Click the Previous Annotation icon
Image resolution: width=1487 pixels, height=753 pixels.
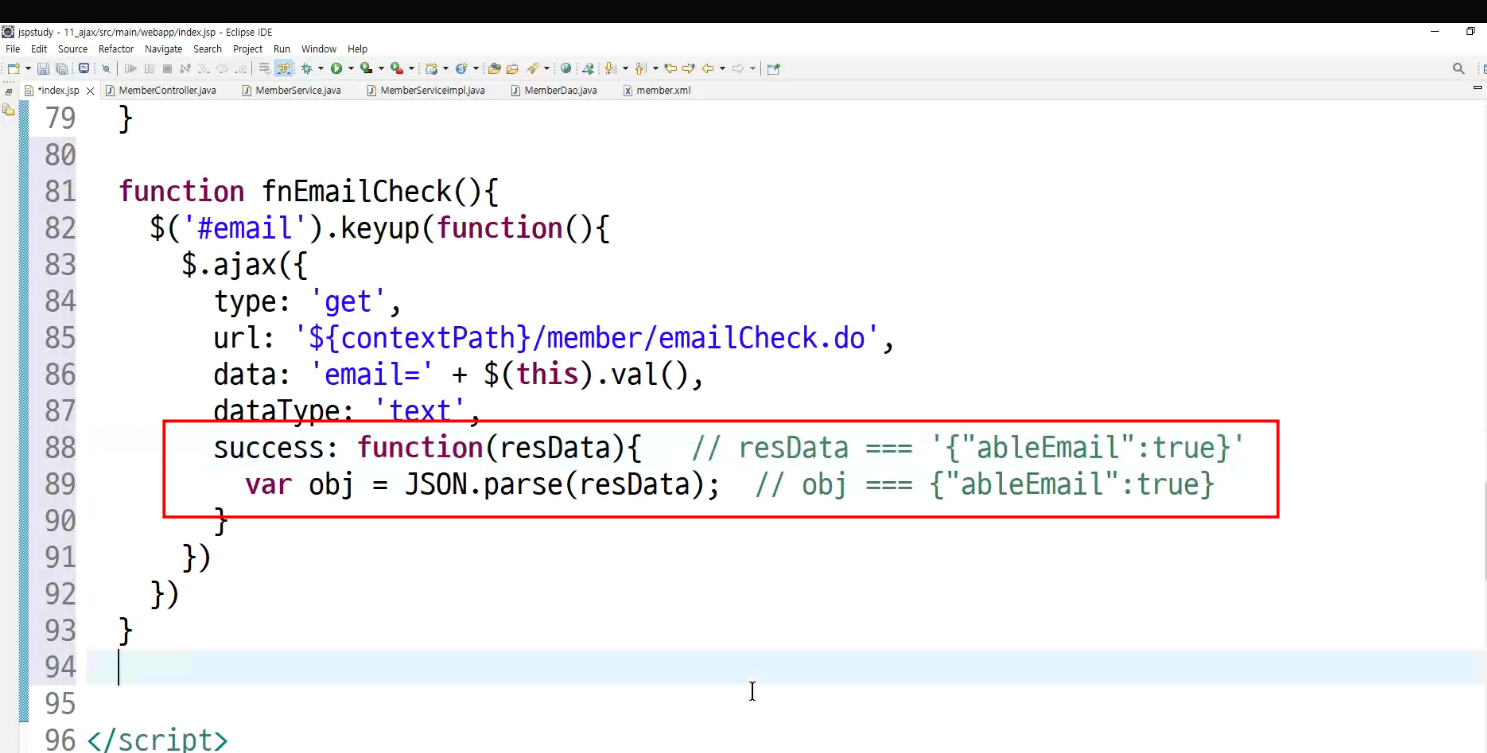(x=639, y=69)
